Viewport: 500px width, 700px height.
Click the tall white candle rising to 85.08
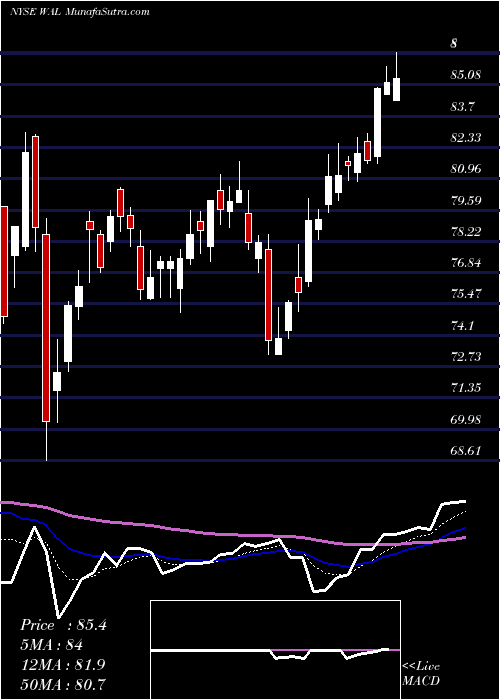point(378,122)
